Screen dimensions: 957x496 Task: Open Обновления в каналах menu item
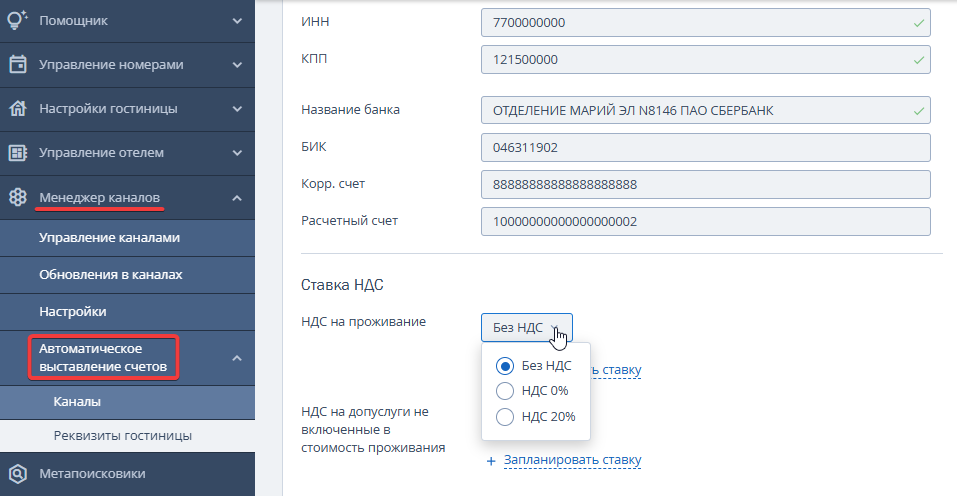127,275
